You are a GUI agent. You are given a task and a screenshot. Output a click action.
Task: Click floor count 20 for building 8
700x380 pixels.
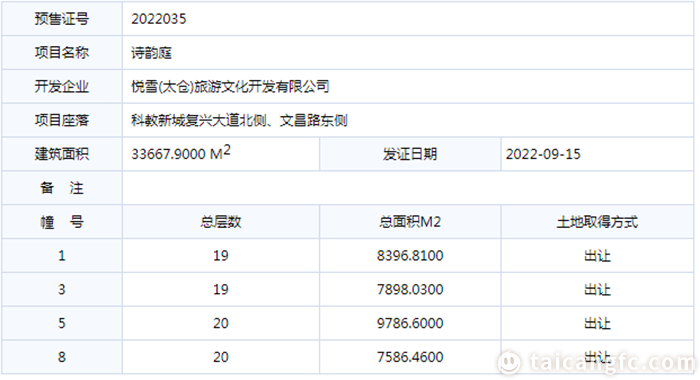pos(221,357)
